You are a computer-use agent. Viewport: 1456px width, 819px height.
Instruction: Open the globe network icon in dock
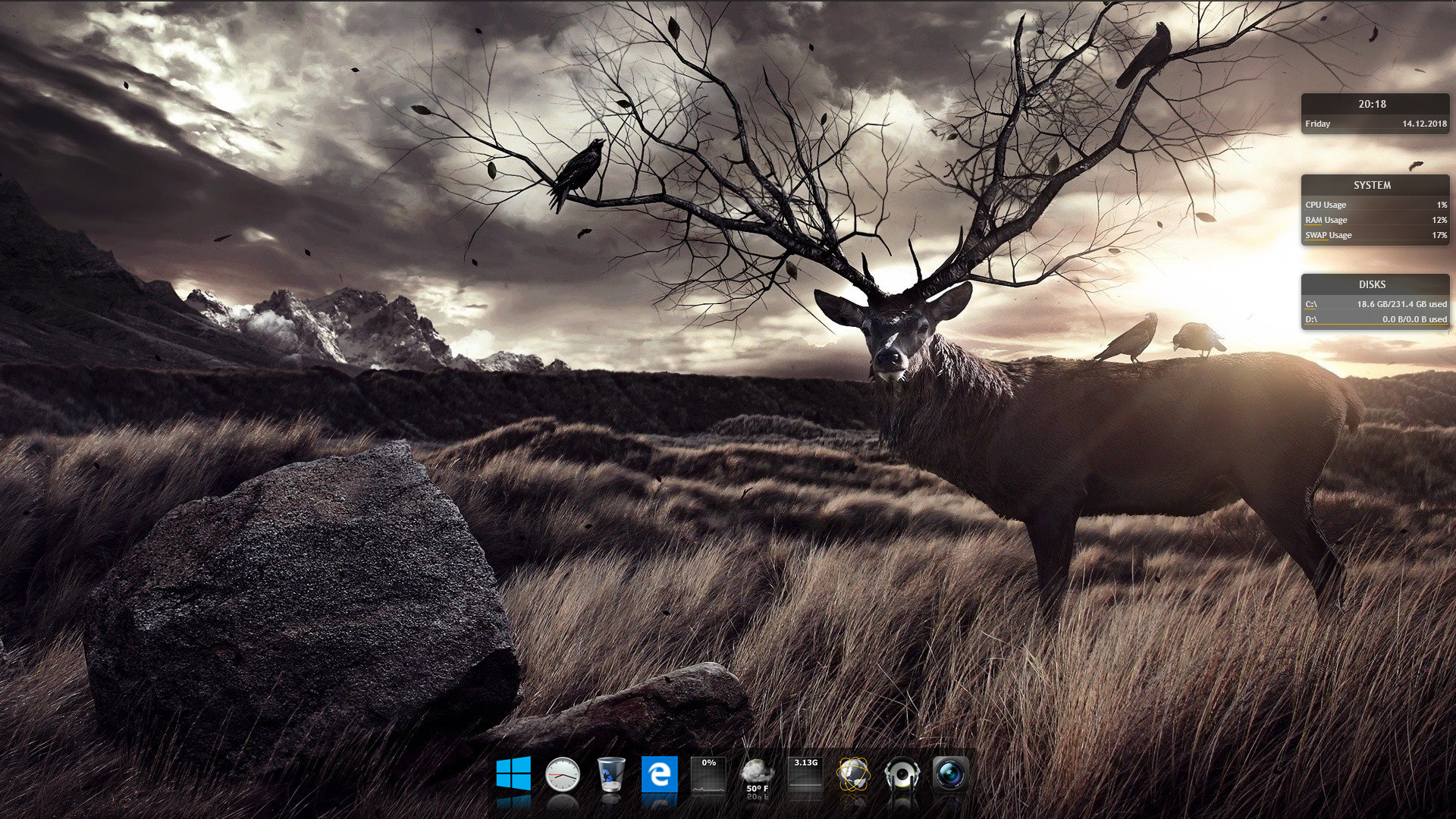[853, 774]
